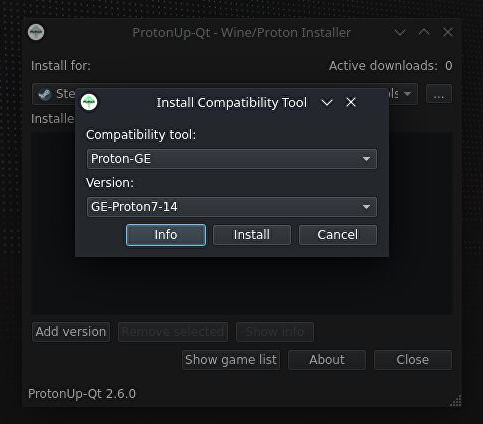Click the ProtonUp-Qt app icon in main window title bar
This screenshot has height=424, width=483.
[x=36, y=32]
